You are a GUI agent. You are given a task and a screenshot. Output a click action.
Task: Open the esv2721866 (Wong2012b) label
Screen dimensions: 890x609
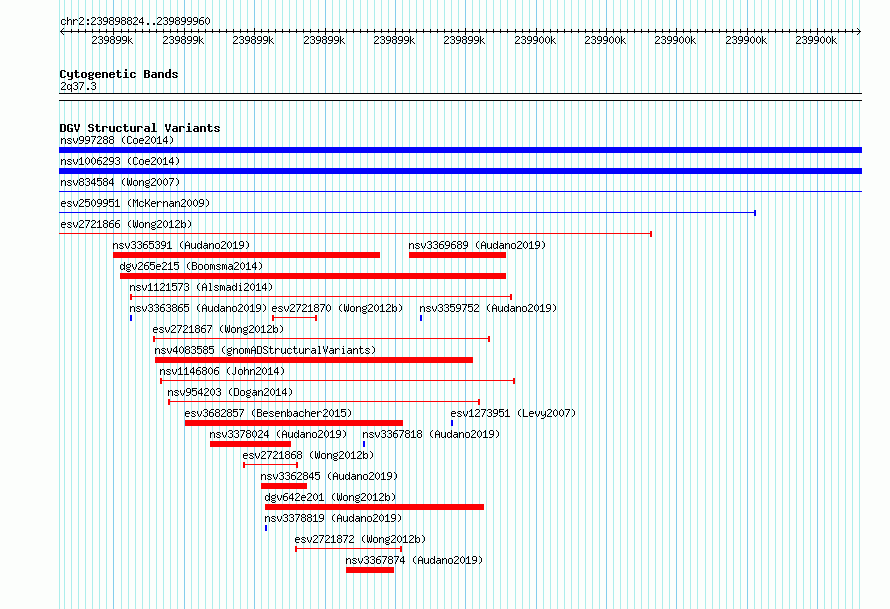pos(126,224)
